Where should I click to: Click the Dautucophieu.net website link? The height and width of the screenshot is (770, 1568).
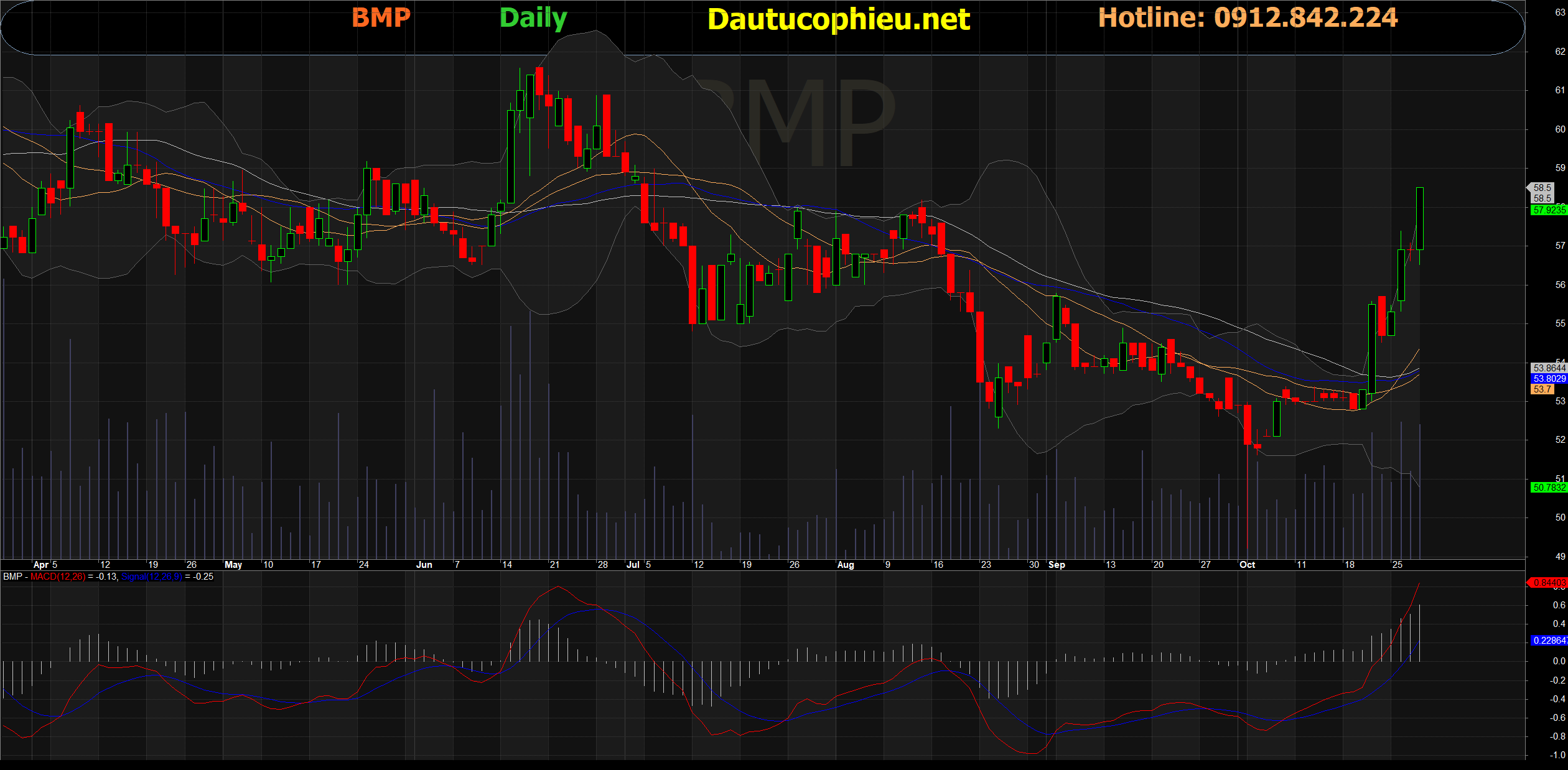[838, 20]
